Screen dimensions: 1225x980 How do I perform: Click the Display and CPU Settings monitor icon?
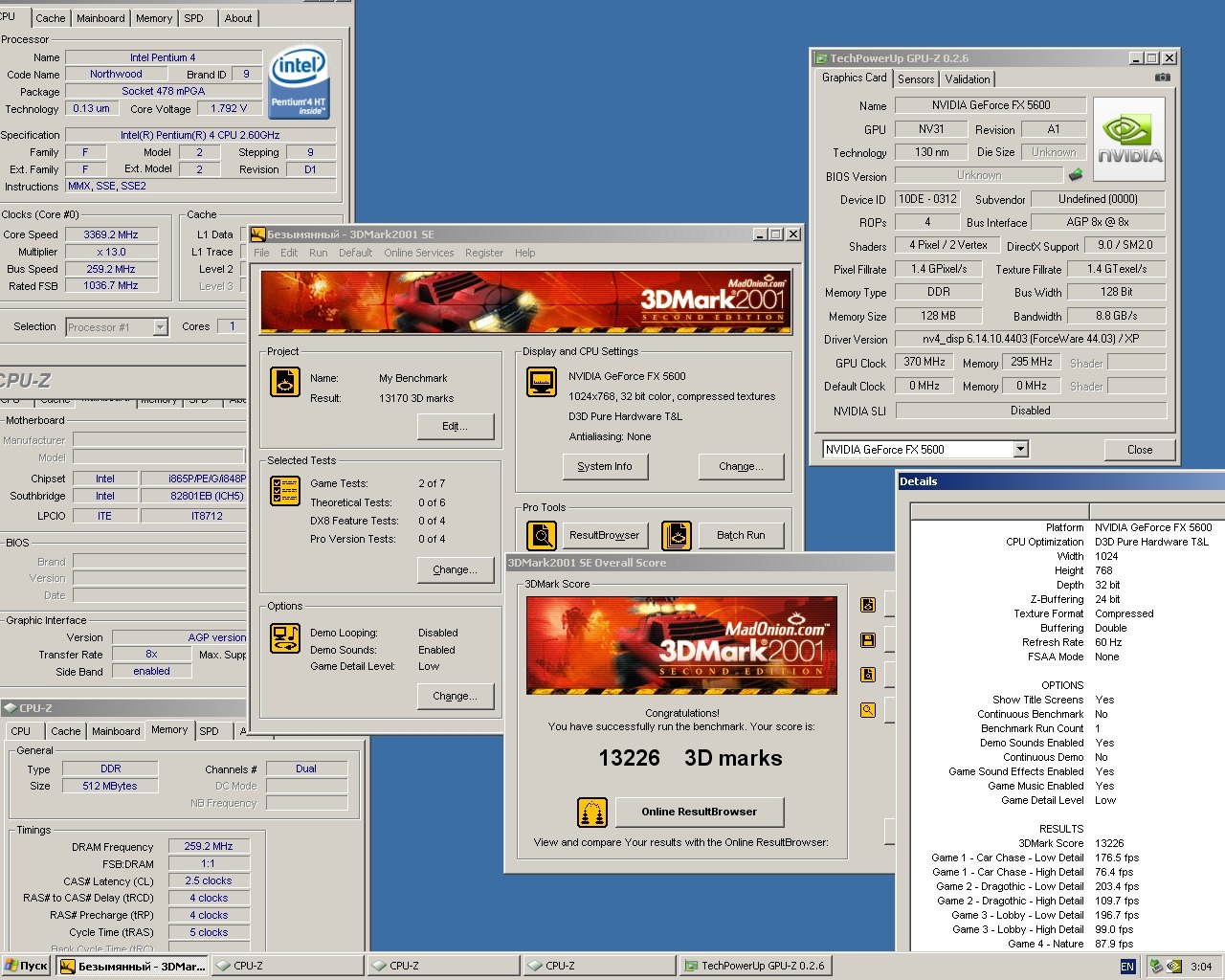pos(542,382)
